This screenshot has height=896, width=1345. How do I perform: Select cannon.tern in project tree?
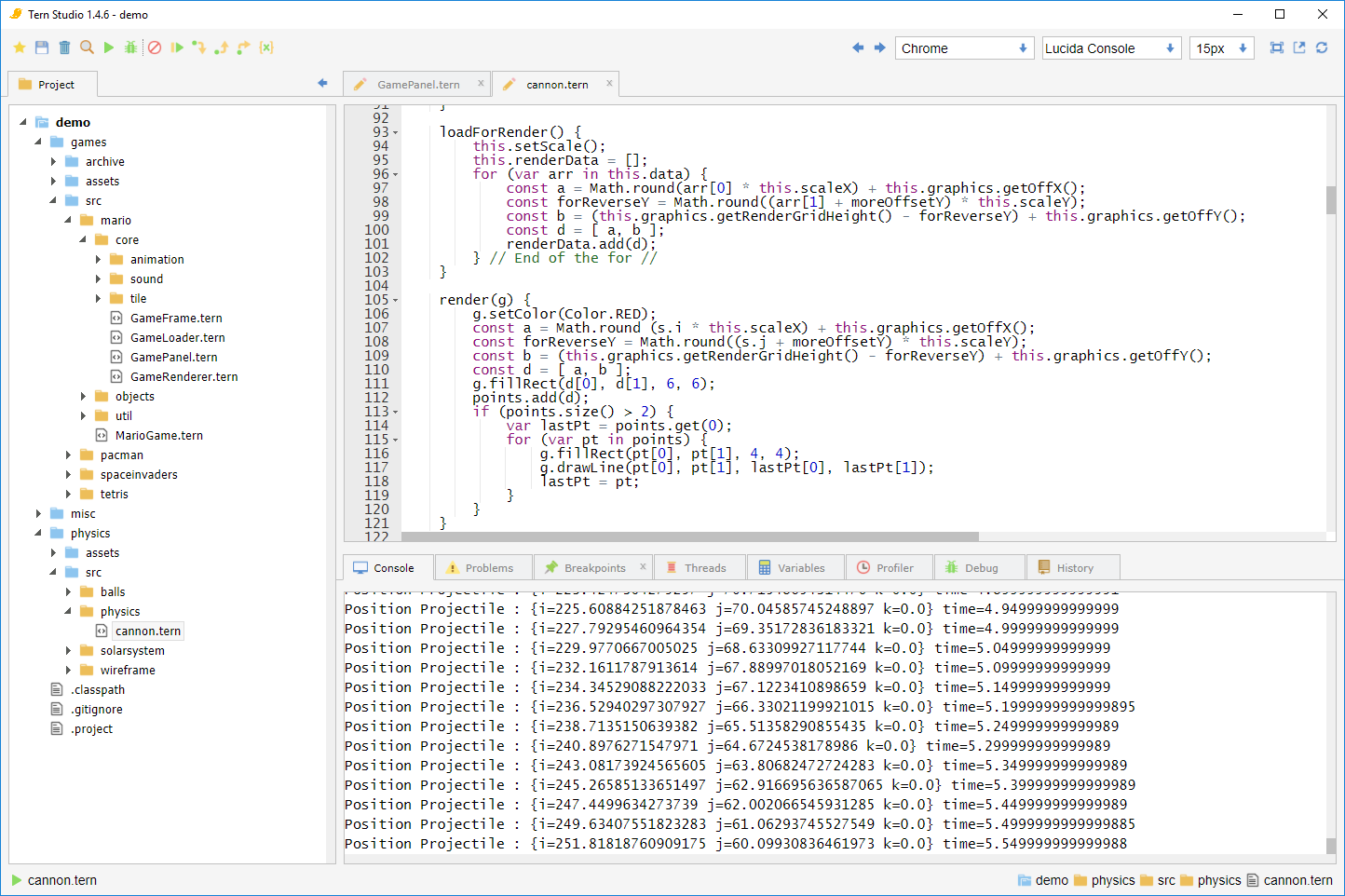click(x=148, y=631)
